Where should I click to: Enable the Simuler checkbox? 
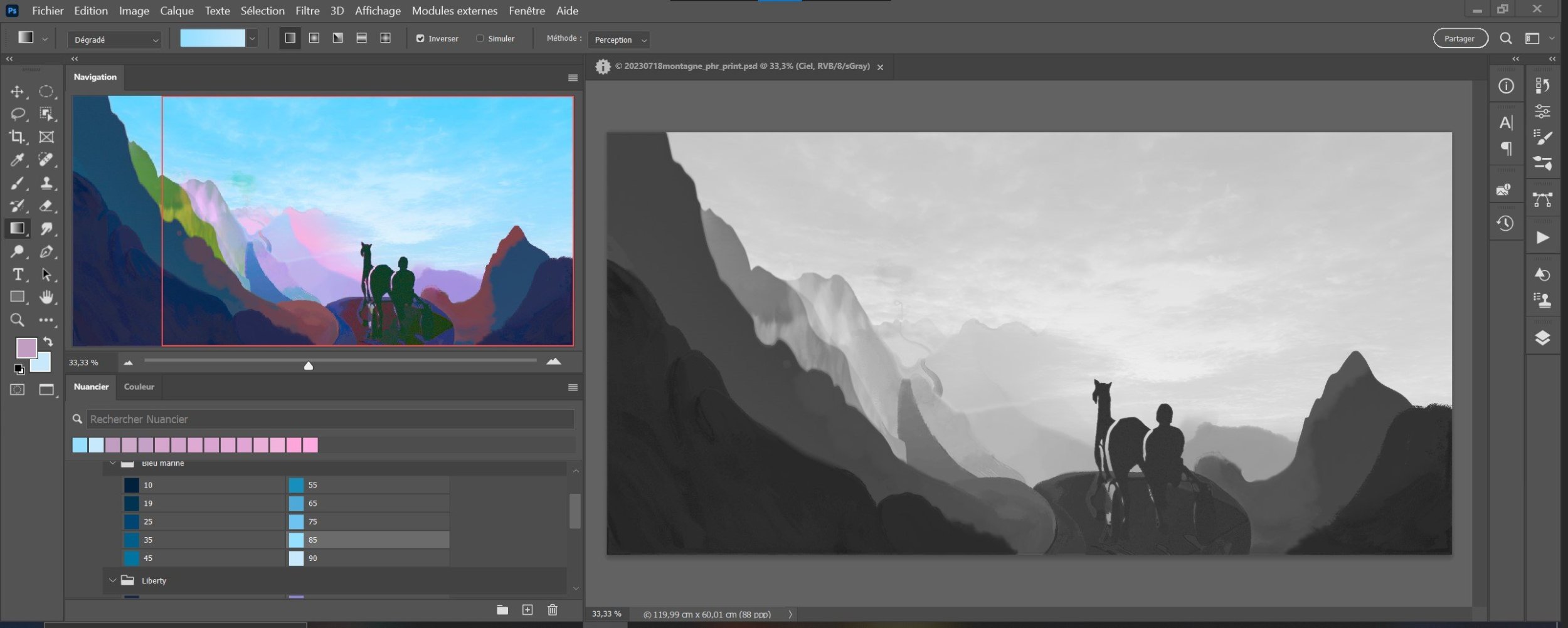pyautogui.click(x=480, y=39)
